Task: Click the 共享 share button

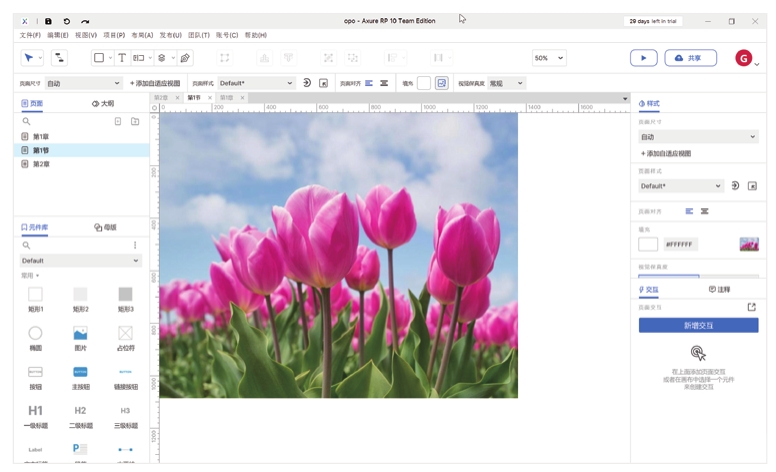Action: (690, 58)
